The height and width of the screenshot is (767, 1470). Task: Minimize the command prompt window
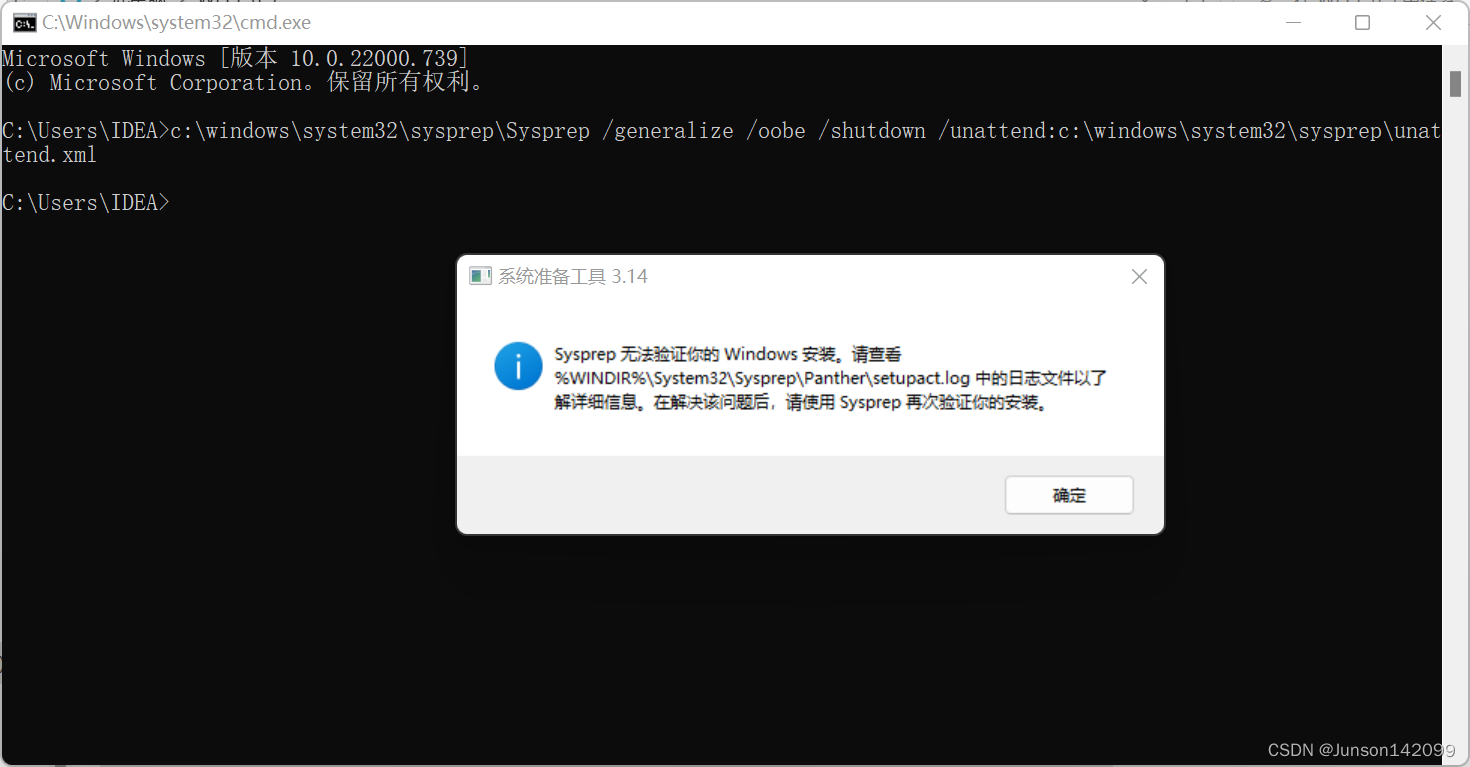(x=1293, y=22)
